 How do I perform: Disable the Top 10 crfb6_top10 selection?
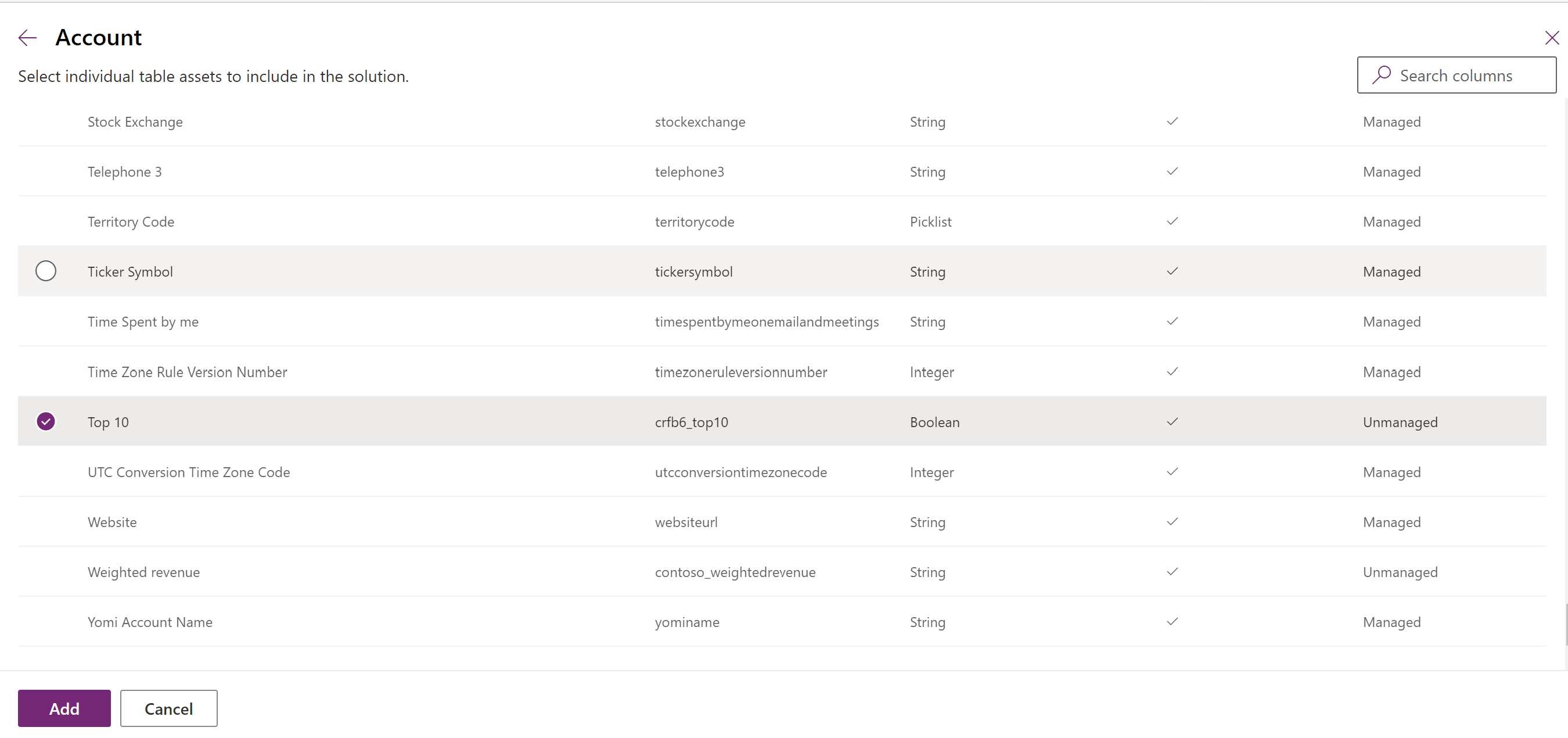coord(45,421)
